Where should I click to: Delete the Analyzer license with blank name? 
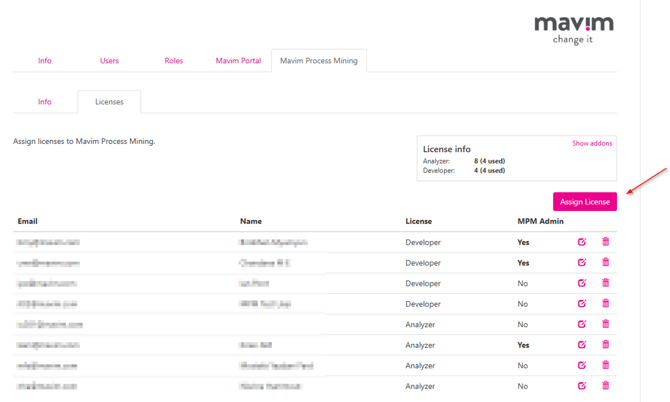[x=605, y=324]
